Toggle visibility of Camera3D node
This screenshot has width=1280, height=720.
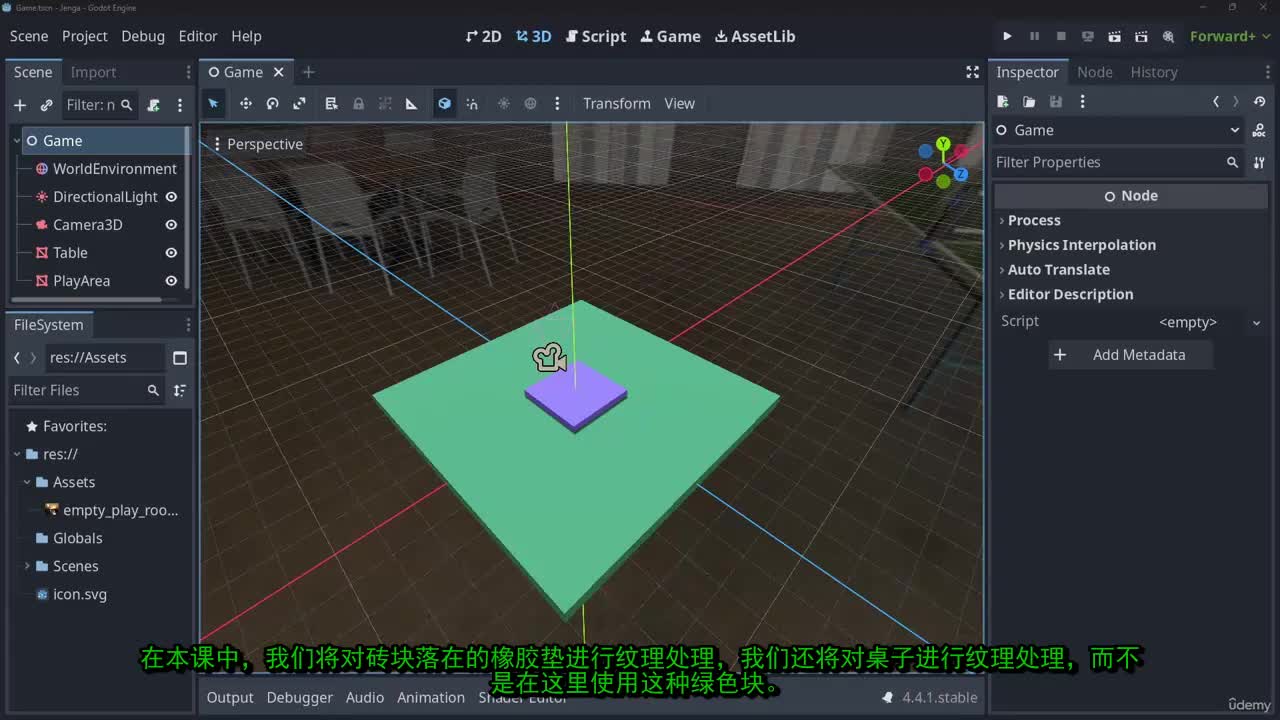(x=171, y=225)
